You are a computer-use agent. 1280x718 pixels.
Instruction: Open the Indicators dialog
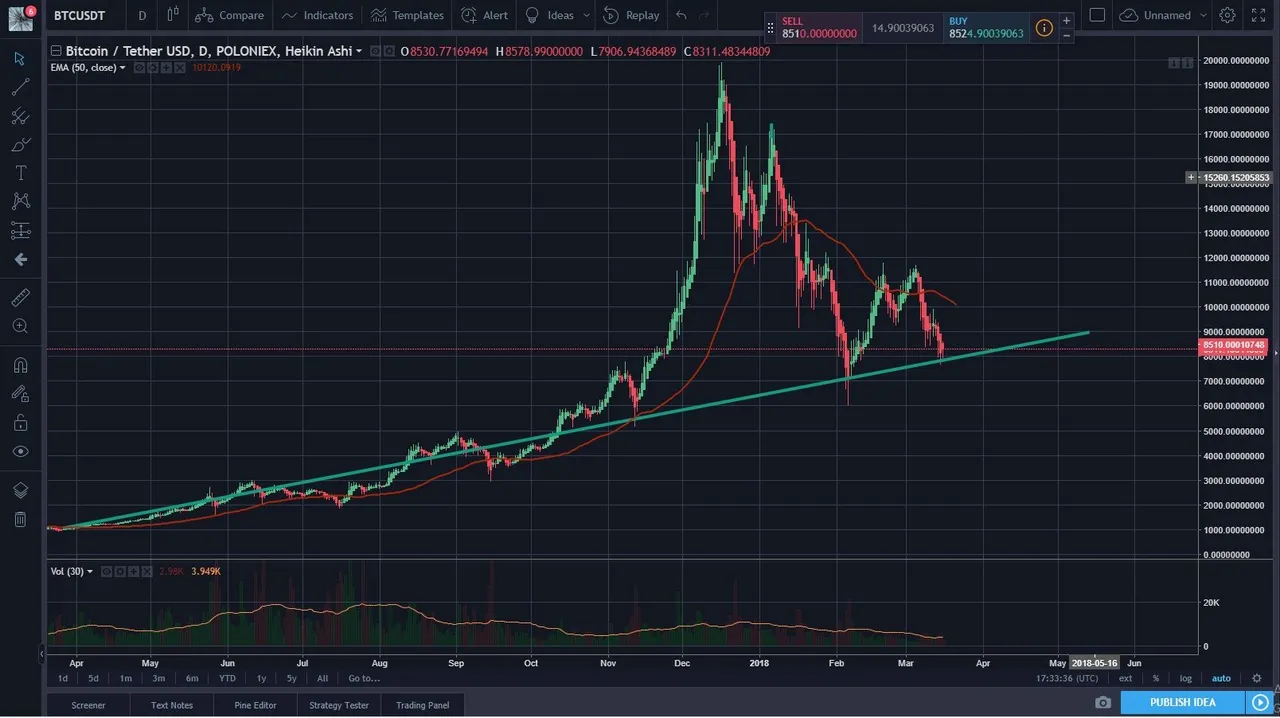pos(318,15)
